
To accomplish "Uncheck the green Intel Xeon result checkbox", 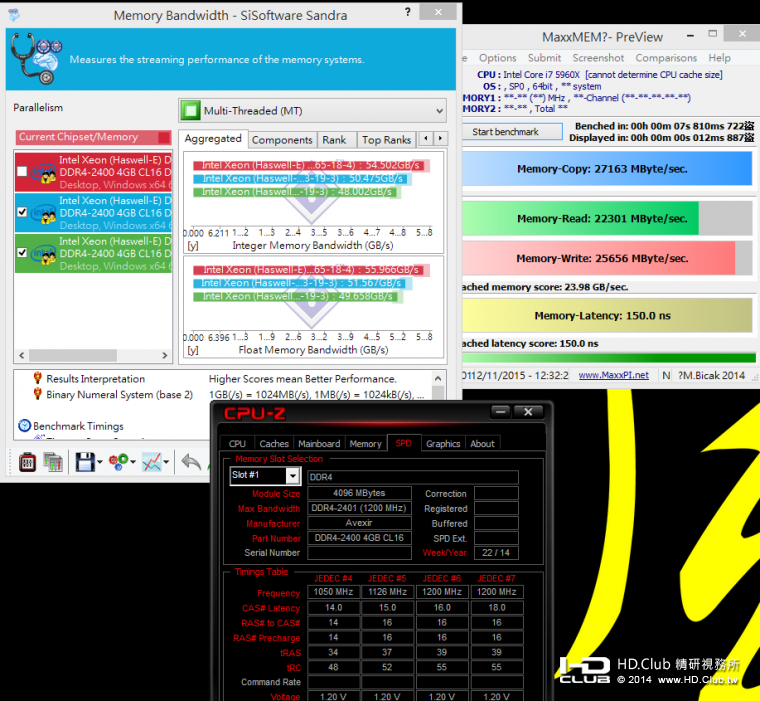I will pyautogui.click(x=22, y=253).
